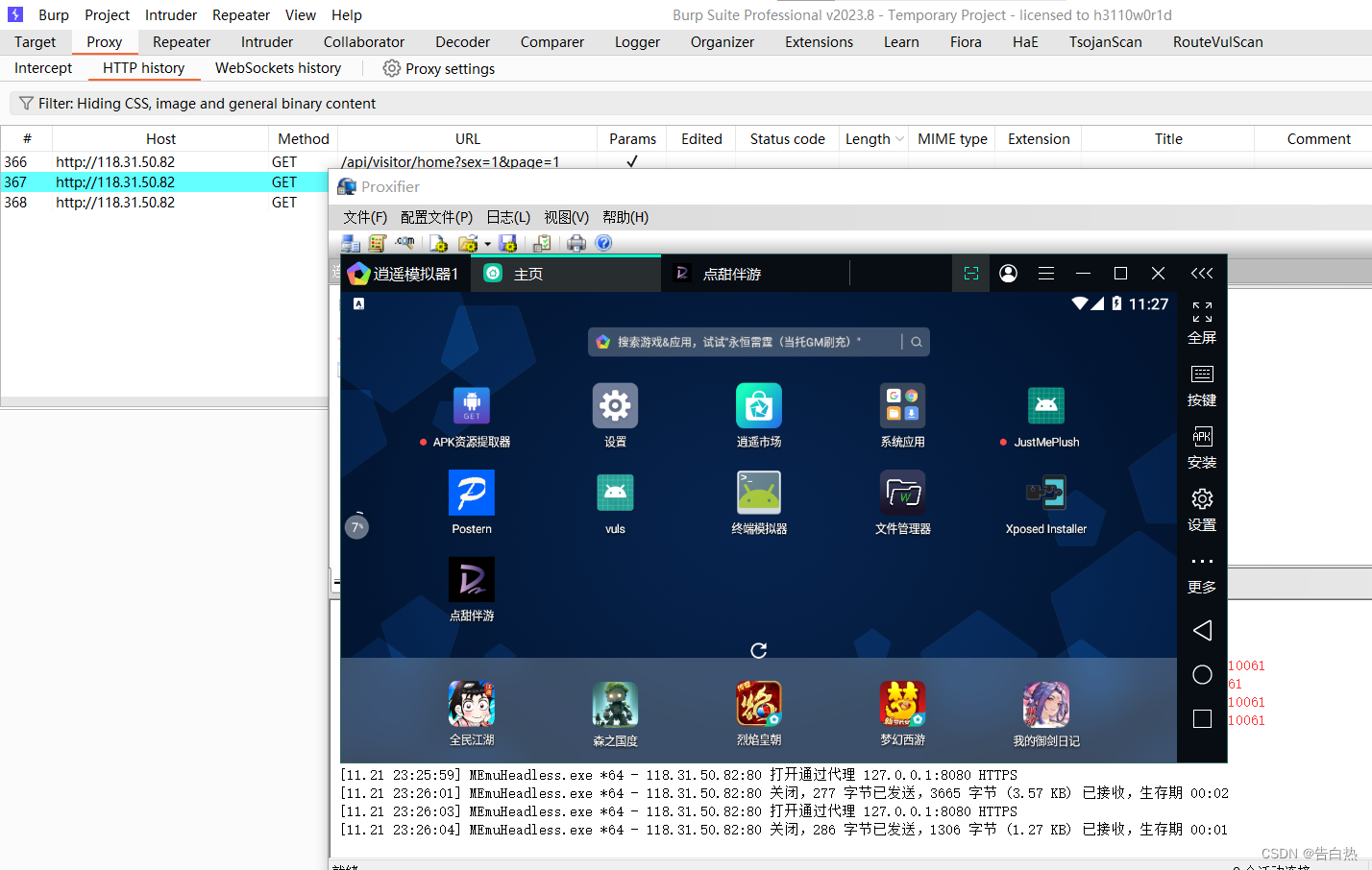This screenshot has height=870, width=1372.
Task: Open Proxifier 日志(L) menu
Action: click(508, 217)
